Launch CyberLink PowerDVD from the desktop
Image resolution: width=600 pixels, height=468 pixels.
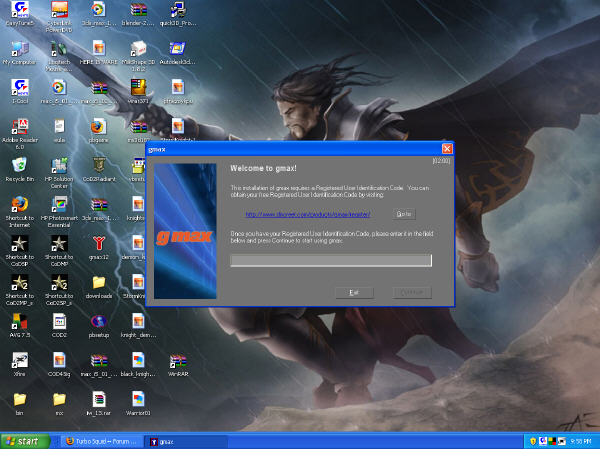click(59, 17)
